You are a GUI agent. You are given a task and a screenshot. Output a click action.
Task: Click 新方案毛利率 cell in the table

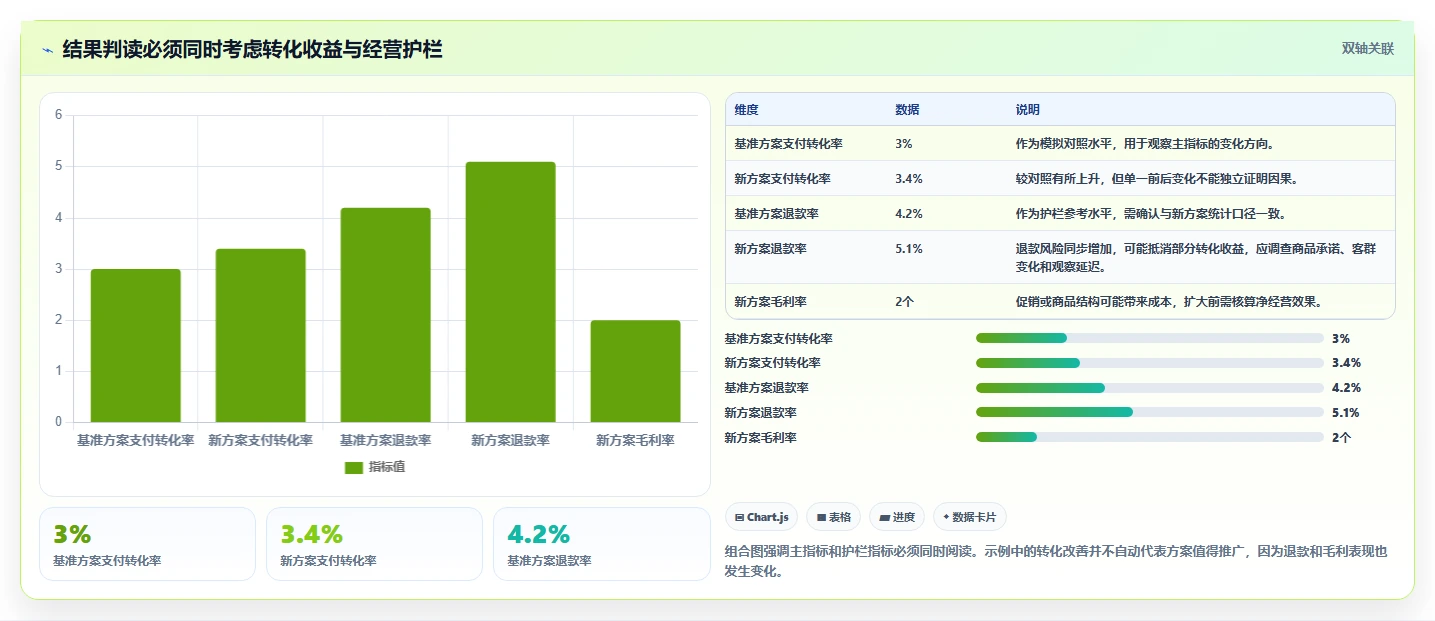[x=770, y=301]
